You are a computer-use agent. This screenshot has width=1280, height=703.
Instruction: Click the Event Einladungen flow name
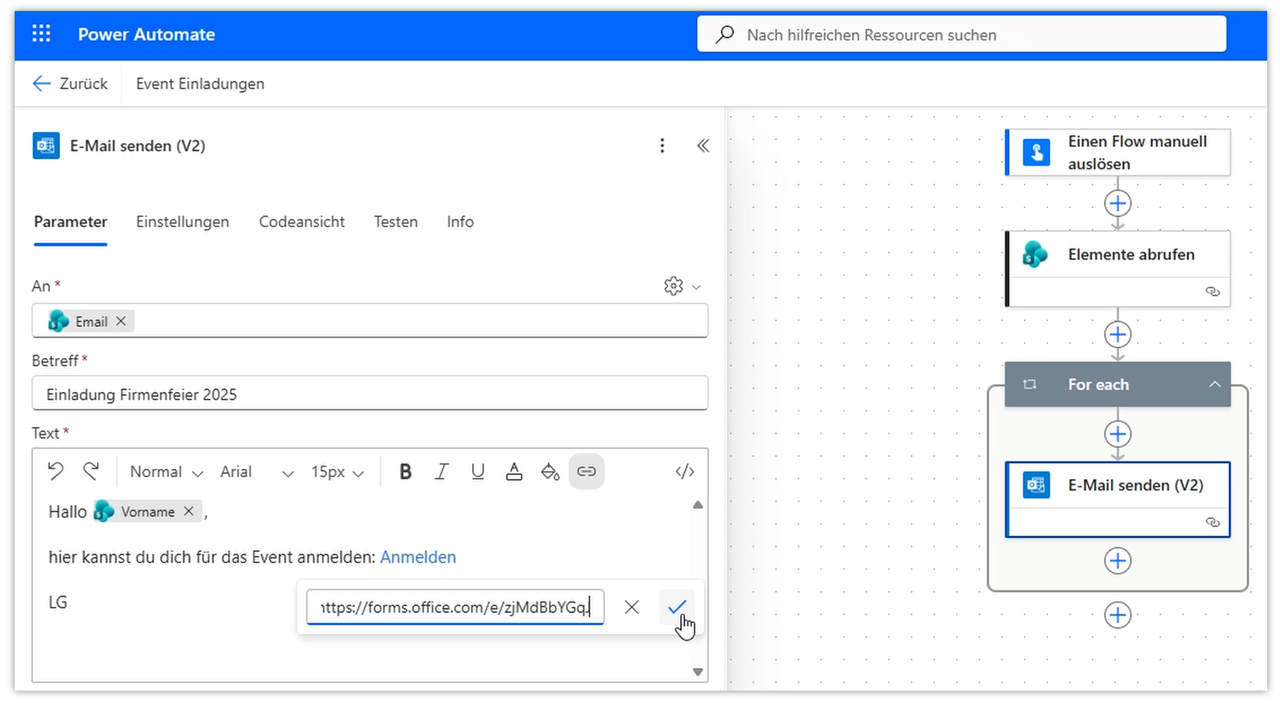200,84
